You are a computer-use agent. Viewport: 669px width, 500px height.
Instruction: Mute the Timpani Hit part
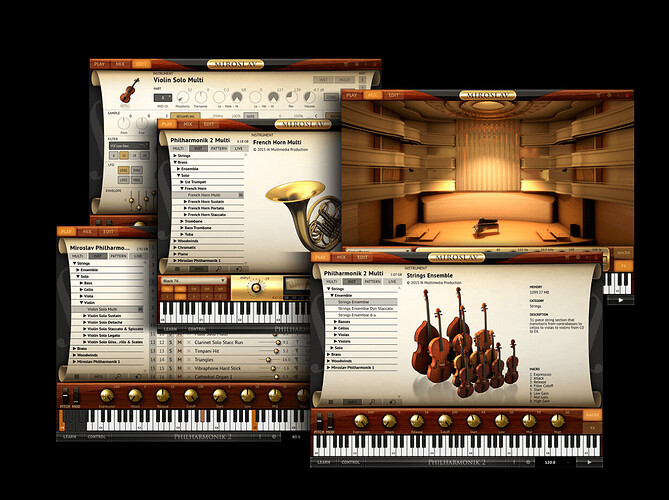pos(179,351)
